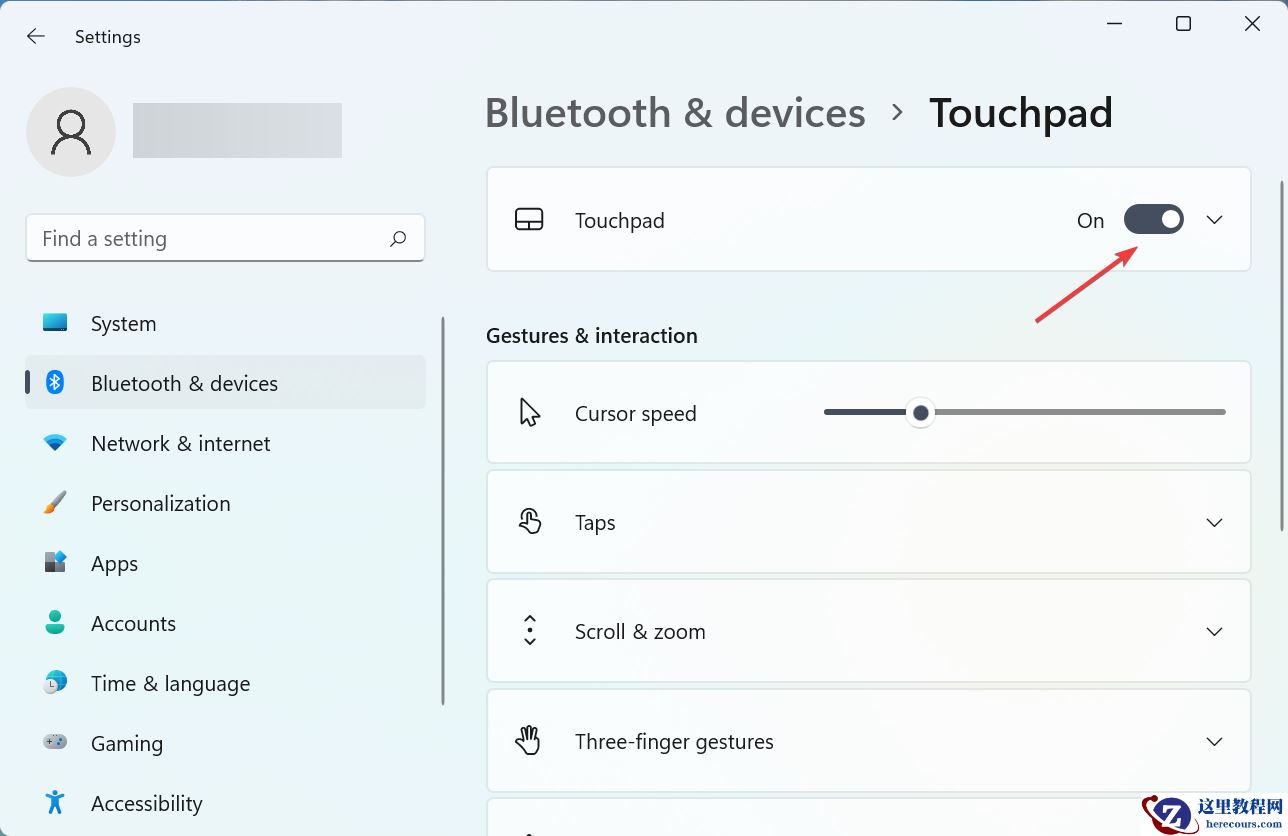Screen dimensions: 1288x836
Task: Click the Find a setting search box
Action: (x=210, y=239)
